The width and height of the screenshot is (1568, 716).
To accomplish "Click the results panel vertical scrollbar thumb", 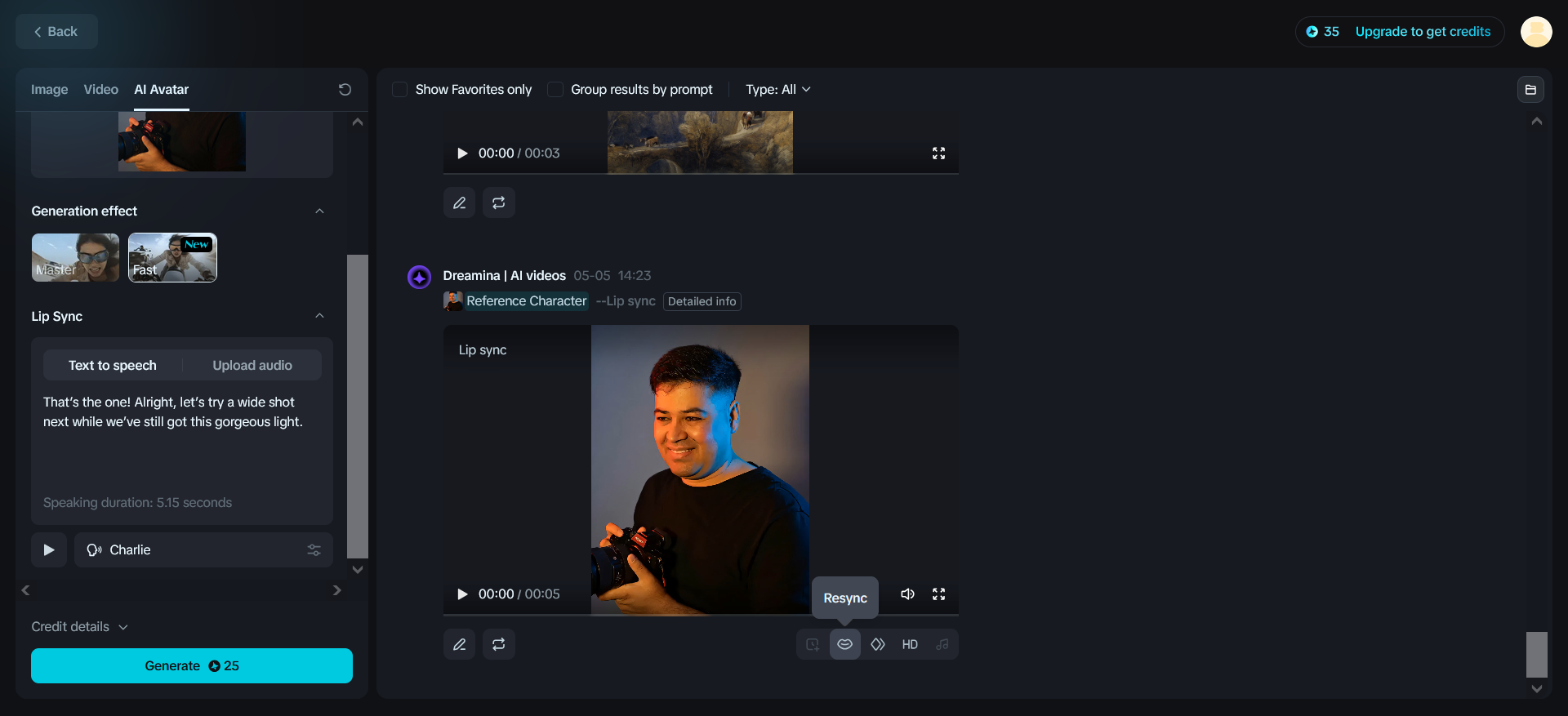I will pos(1537,655).
